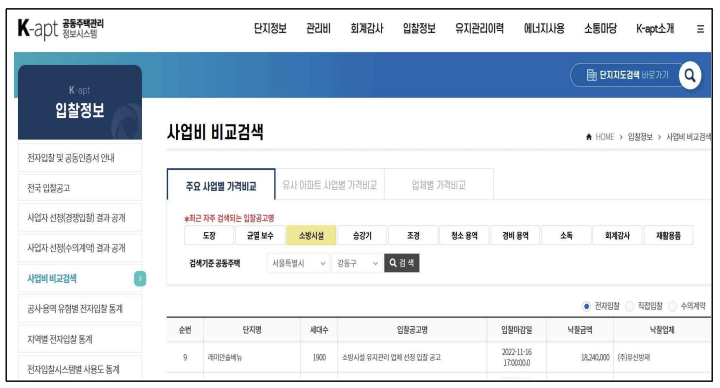Open the 관리비 menu
720x388 pixels.
click(318, 28)
